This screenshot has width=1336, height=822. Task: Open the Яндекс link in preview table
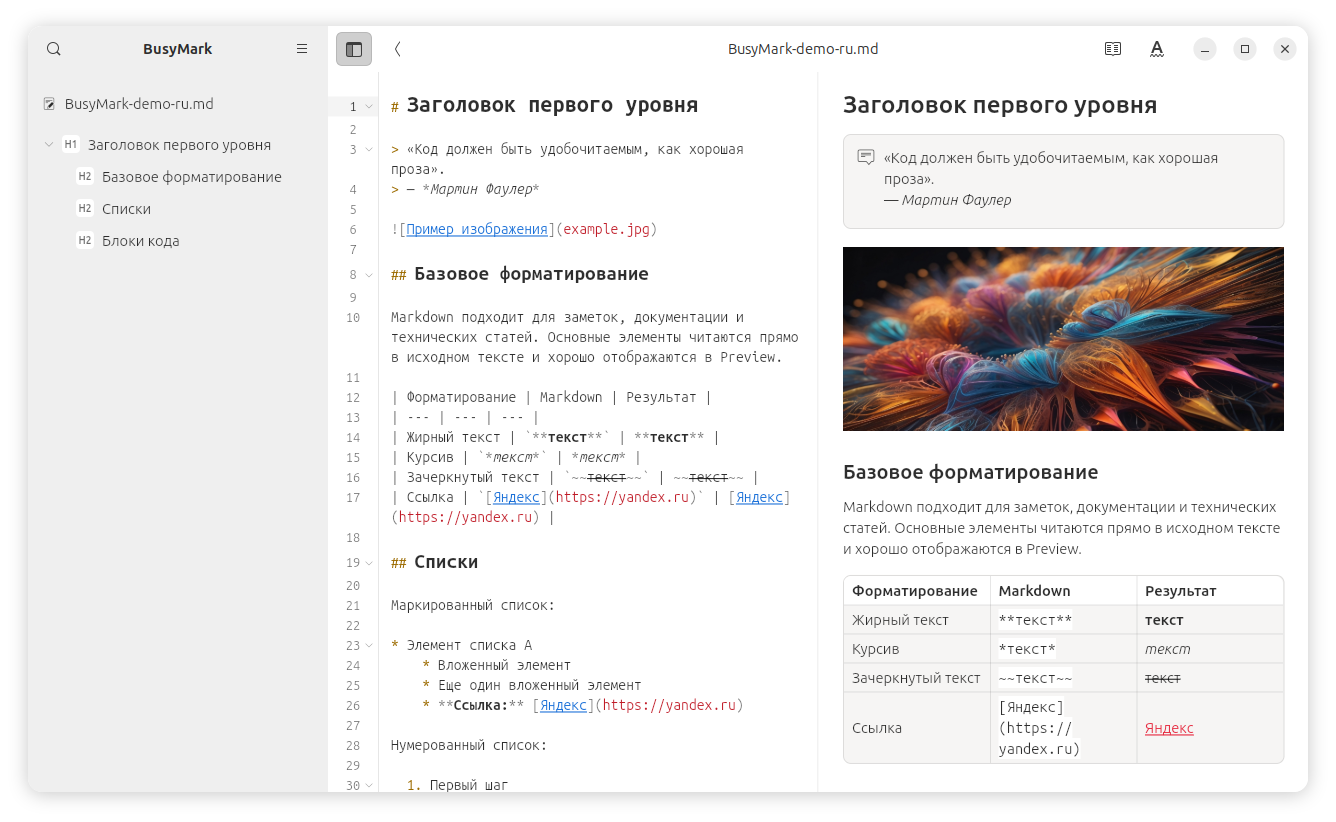(x=1169, y=728)
